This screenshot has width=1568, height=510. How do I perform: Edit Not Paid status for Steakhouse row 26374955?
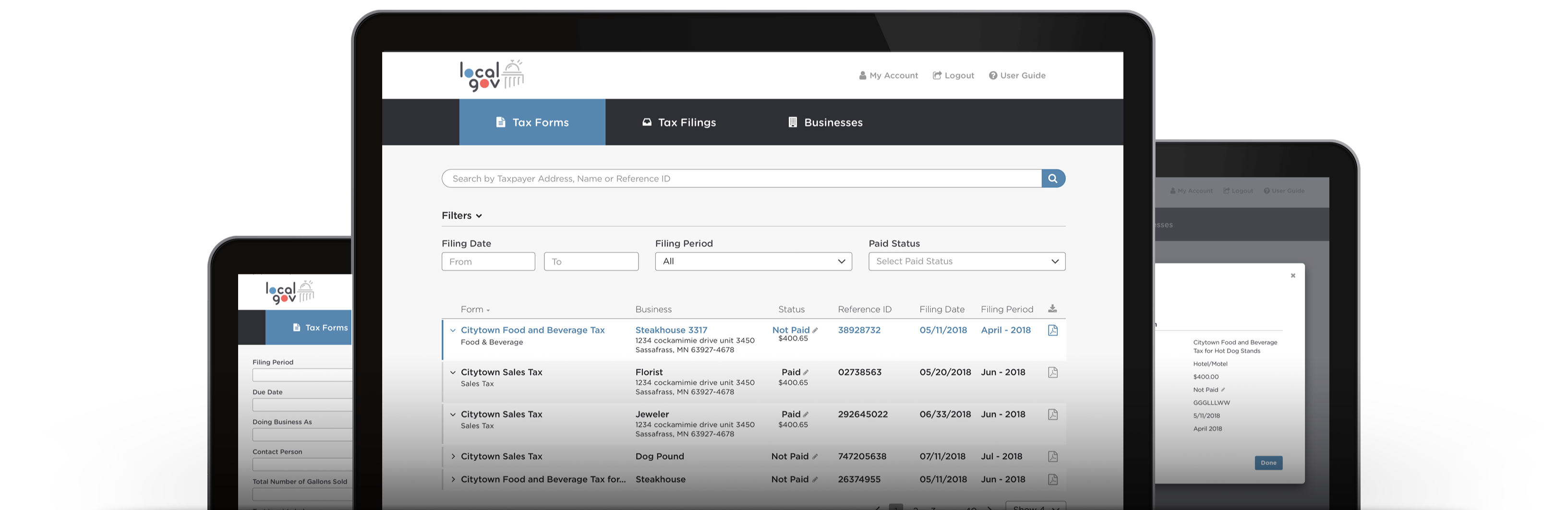click(x=815, y=480)
